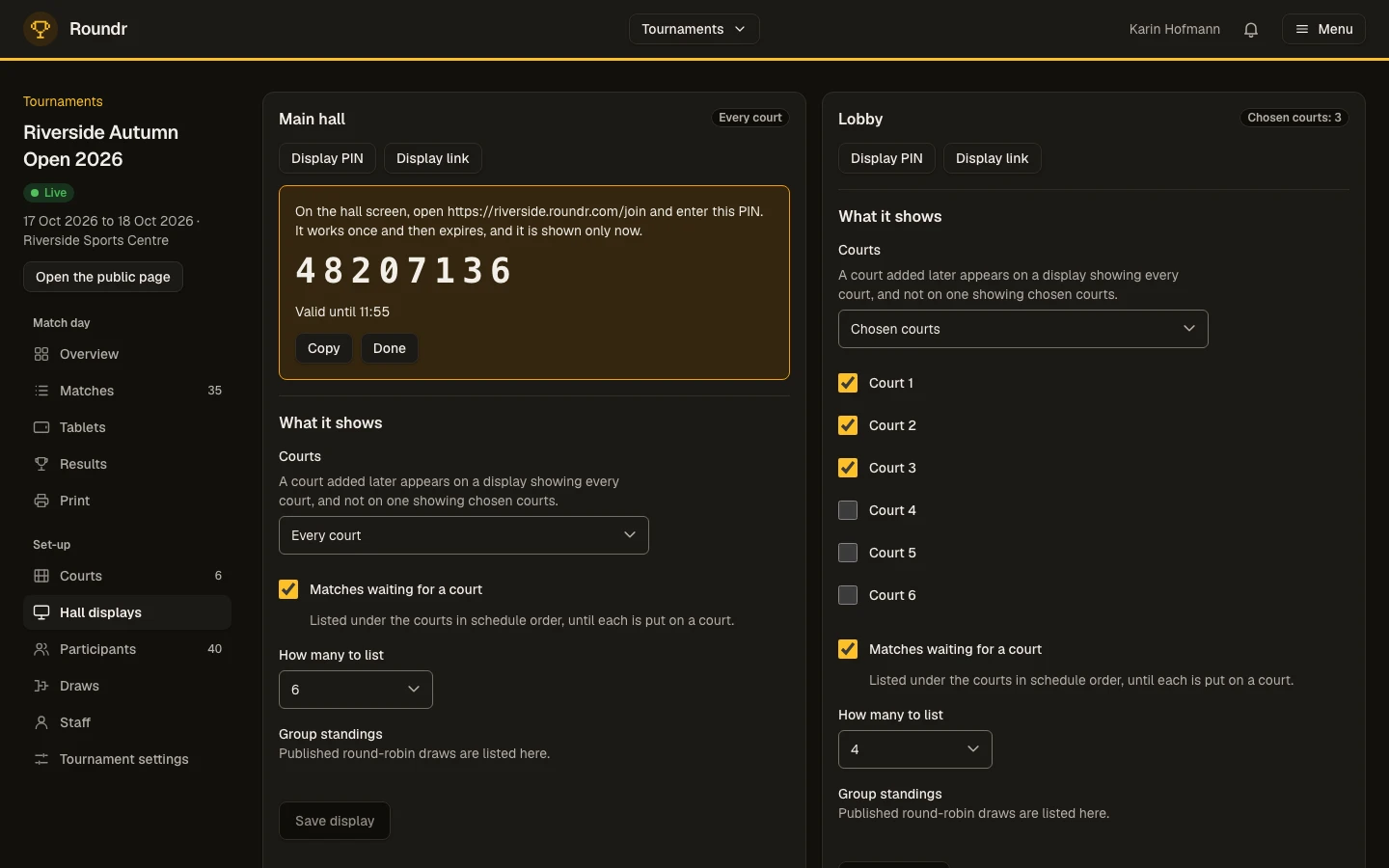
Task: Click the Staff person icon in sidebar
Action: 41,722
